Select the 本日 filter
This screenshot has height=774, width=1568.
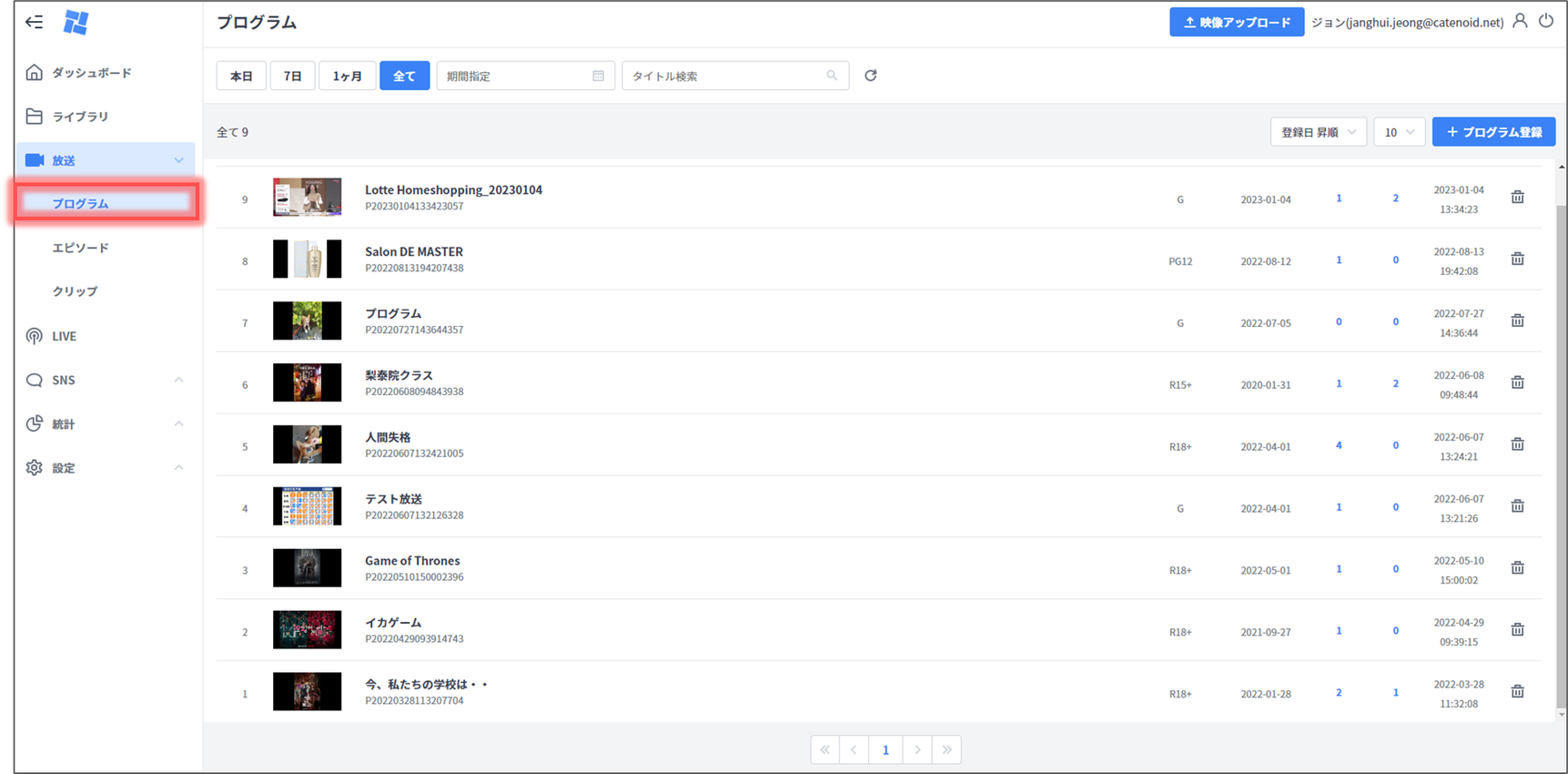241,76
